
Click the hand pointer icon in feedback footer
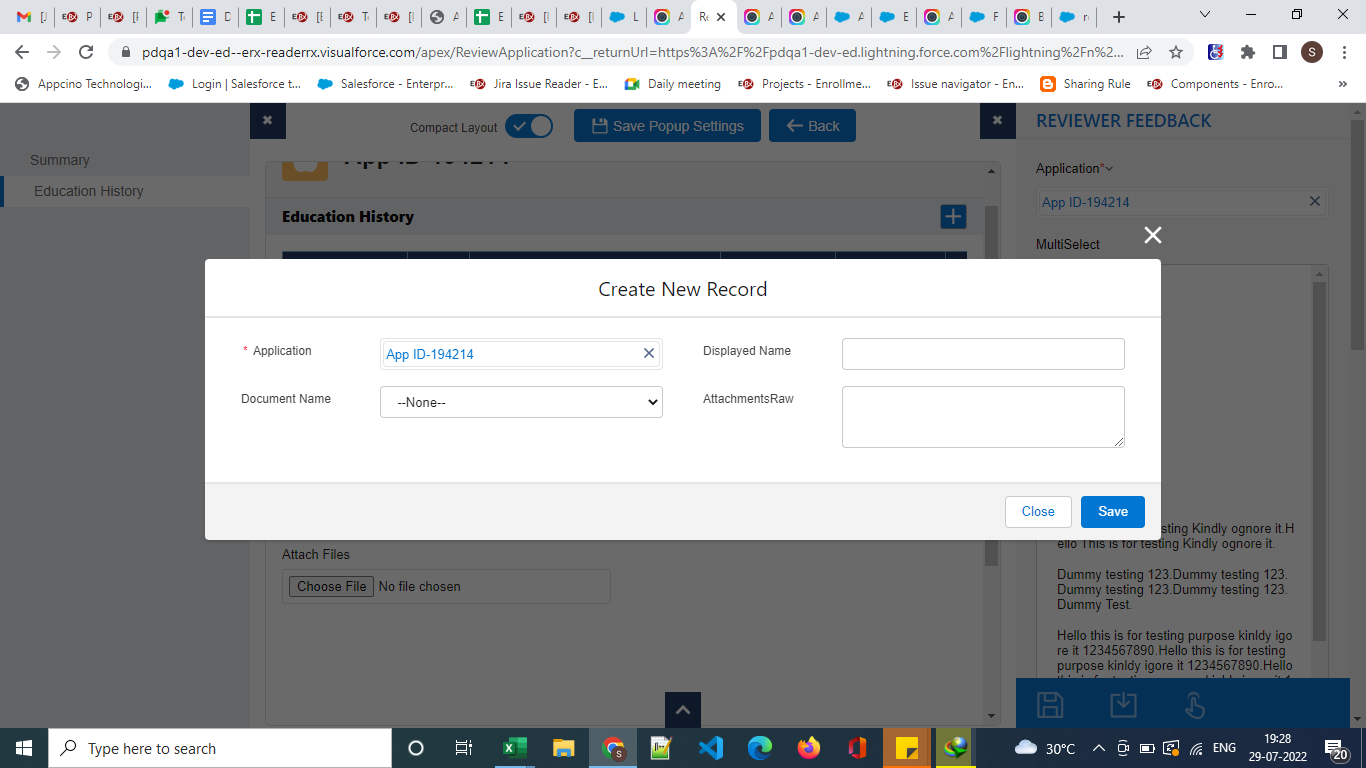click(1194, 704)
